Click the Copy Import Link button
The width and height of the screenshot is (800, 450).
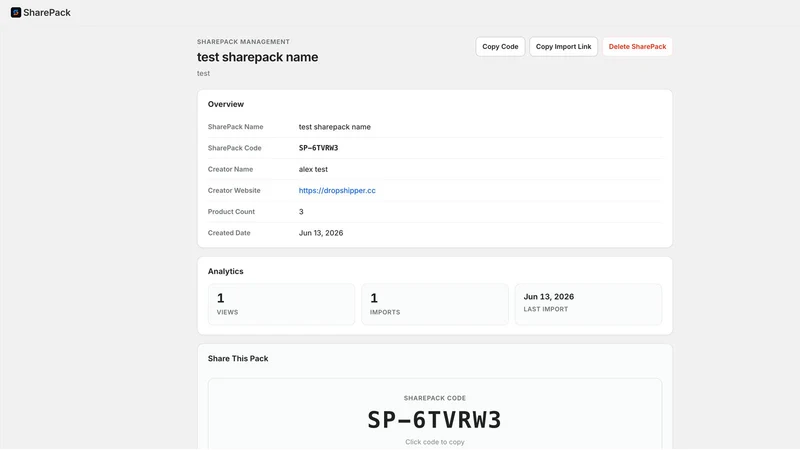coord(563,46)
